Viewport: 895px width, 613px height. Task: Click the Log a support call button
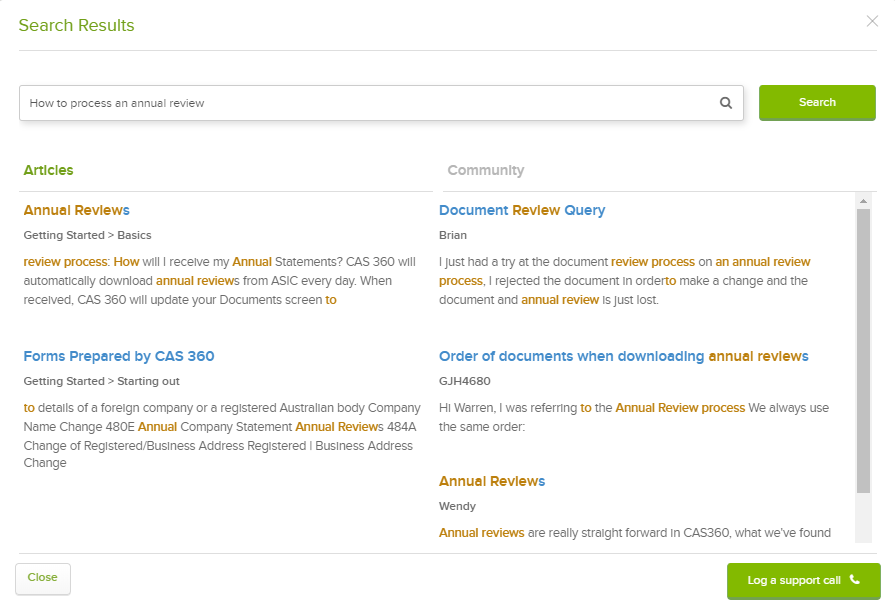click(803, 581)
